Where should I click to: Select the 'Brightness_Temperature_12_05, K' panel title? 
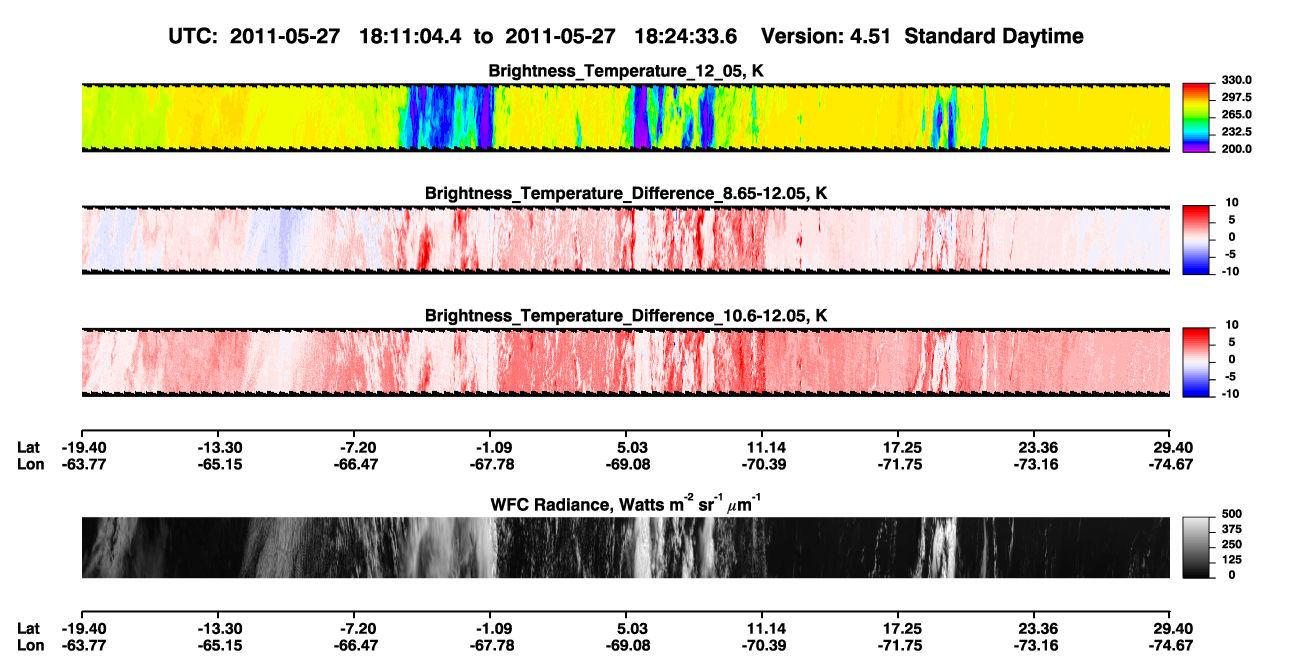(x=626, y=72)
